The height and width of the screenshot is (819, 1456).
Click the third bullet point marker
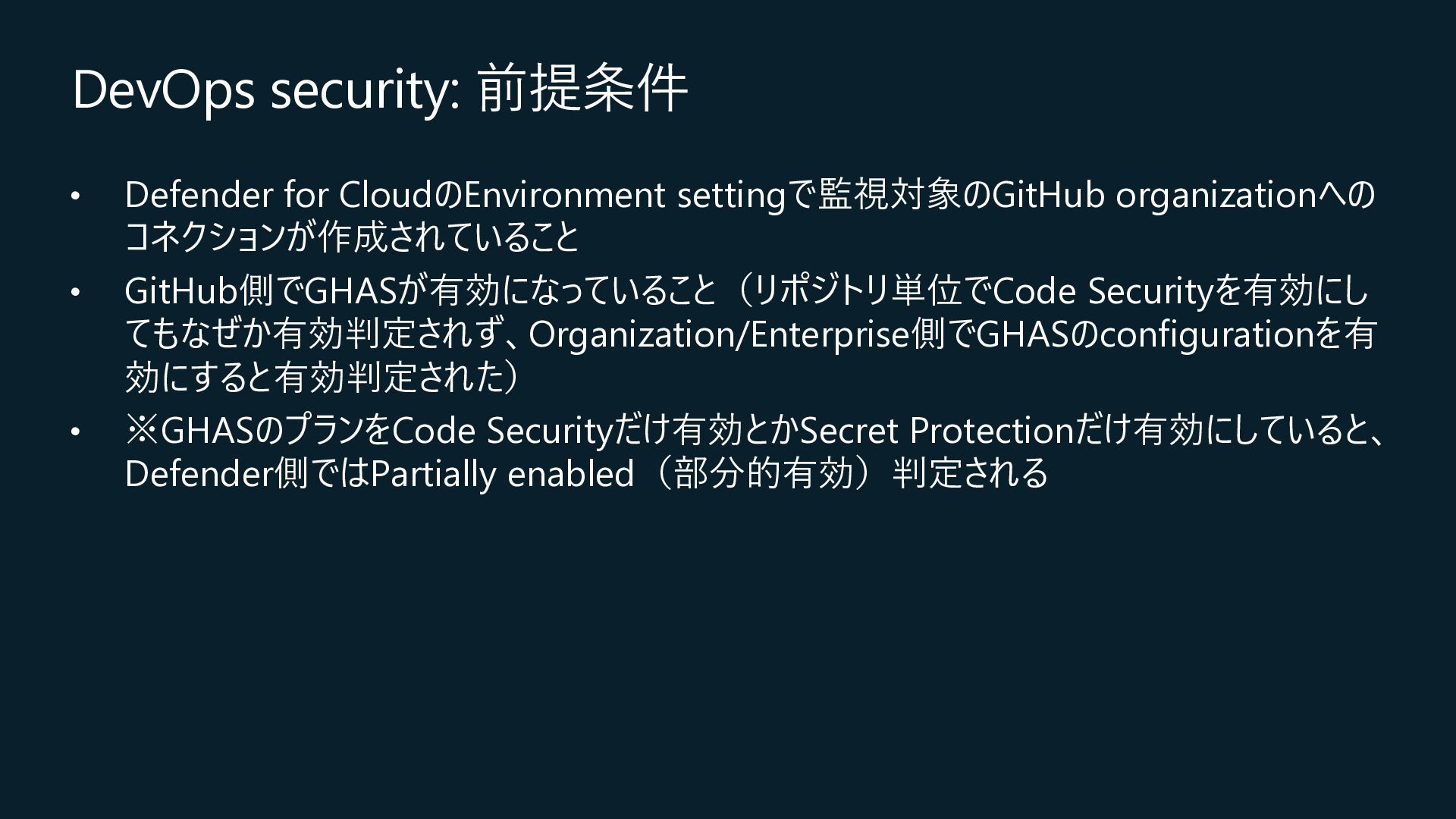(x=74, y=431)
